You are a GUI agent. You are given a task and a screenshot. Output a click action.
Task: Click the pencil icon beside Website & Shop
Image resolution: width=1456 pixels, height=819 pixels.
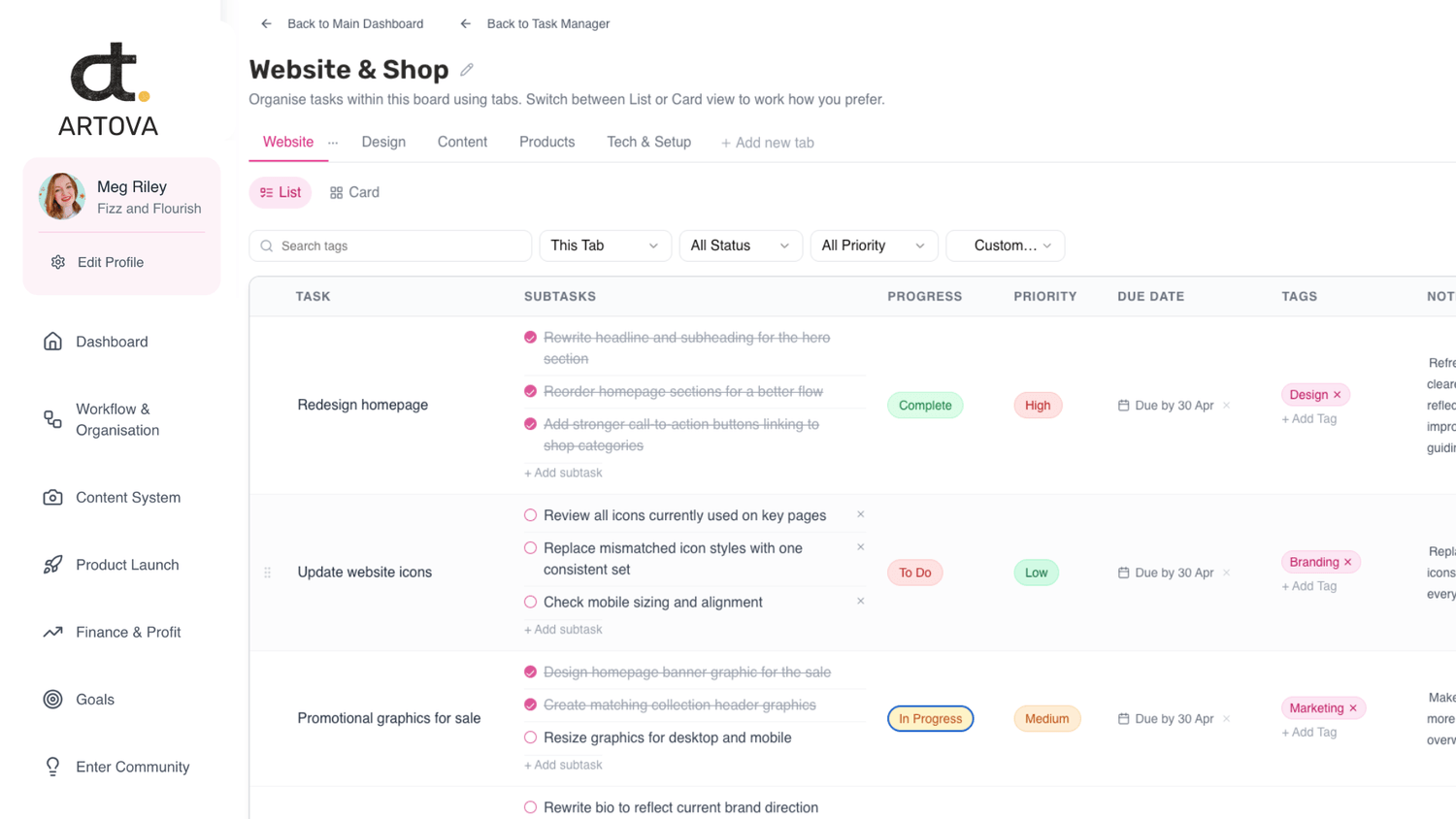point(467,70)
